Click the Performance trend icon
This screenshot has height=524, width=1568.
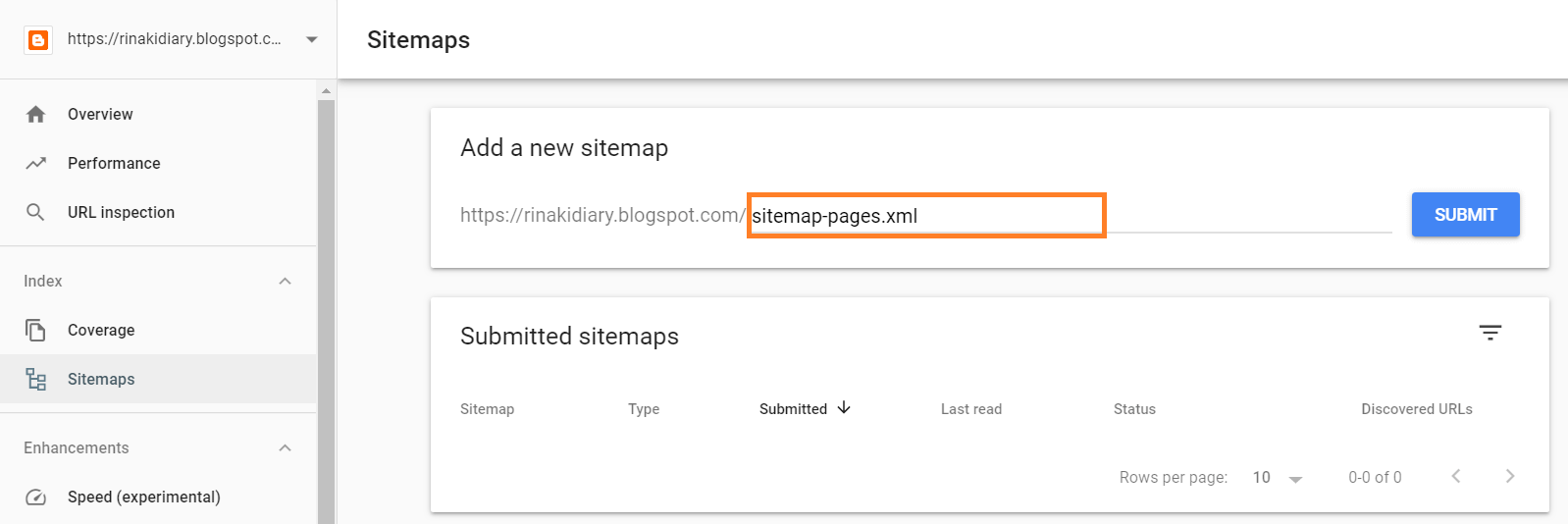(36, 164)
